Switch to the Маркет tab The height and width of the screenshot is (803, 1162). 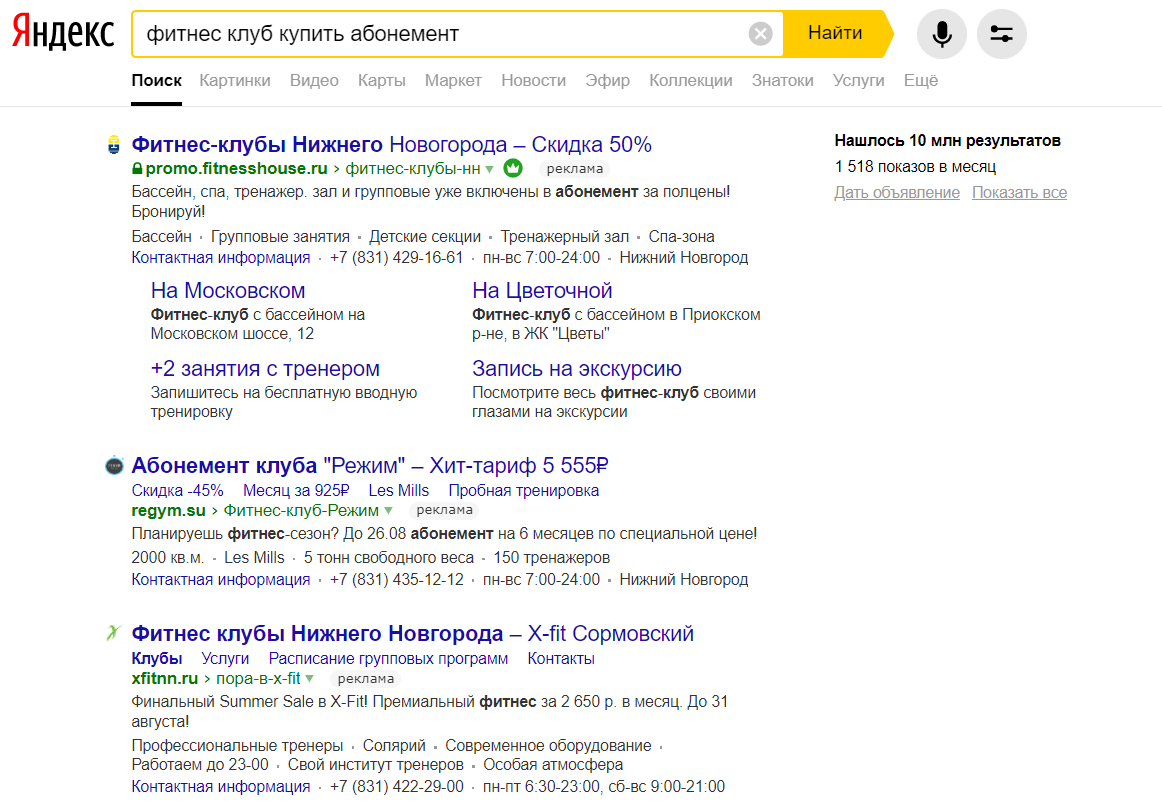coord(454,81)
